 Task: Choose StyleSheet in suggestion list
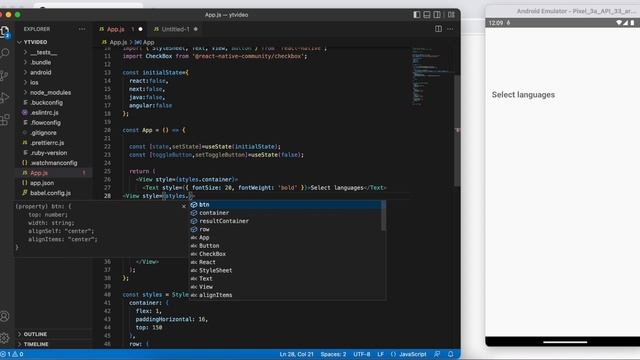(286, 270)
